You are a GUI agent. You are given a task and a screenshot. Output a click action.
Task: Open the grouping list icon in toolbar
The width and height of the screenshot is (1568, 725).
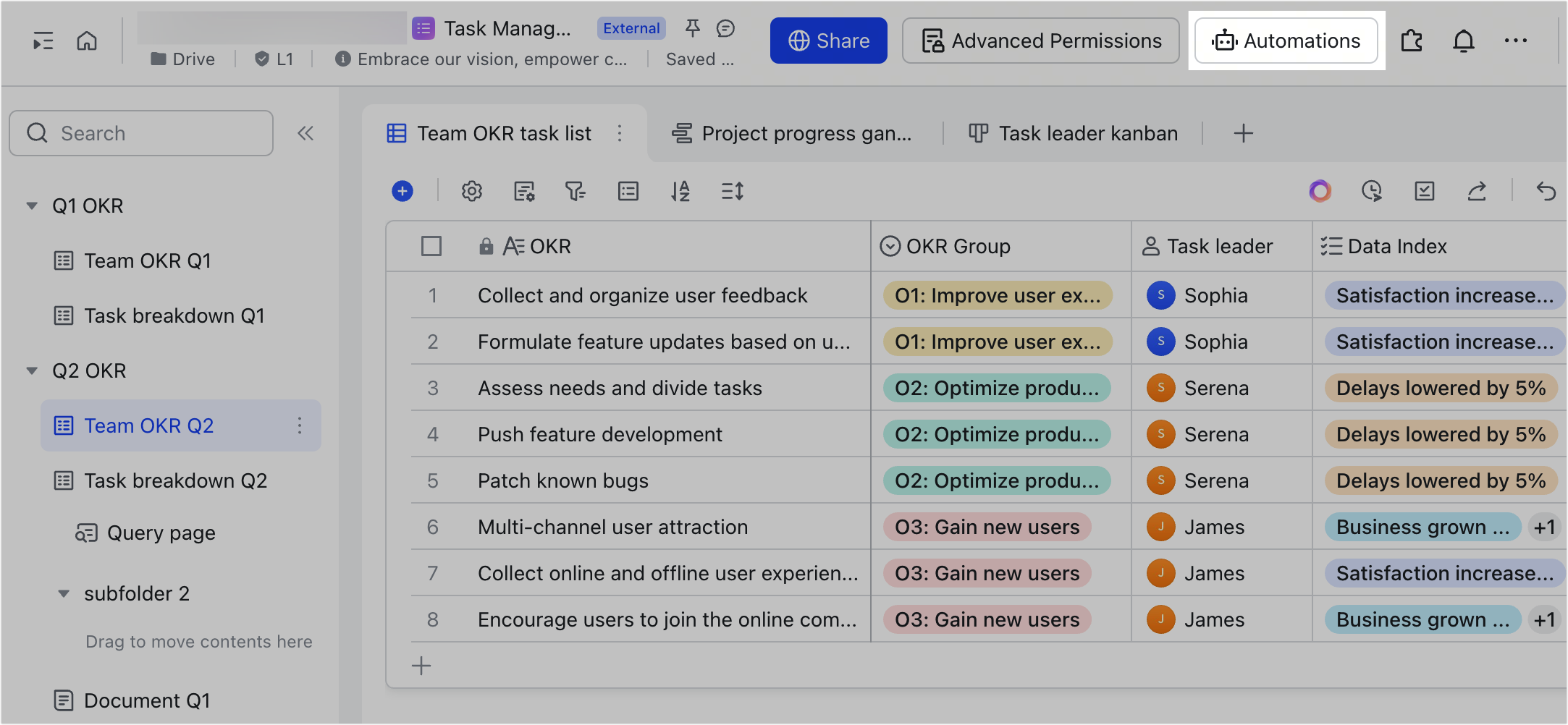(x=628, y=191)
